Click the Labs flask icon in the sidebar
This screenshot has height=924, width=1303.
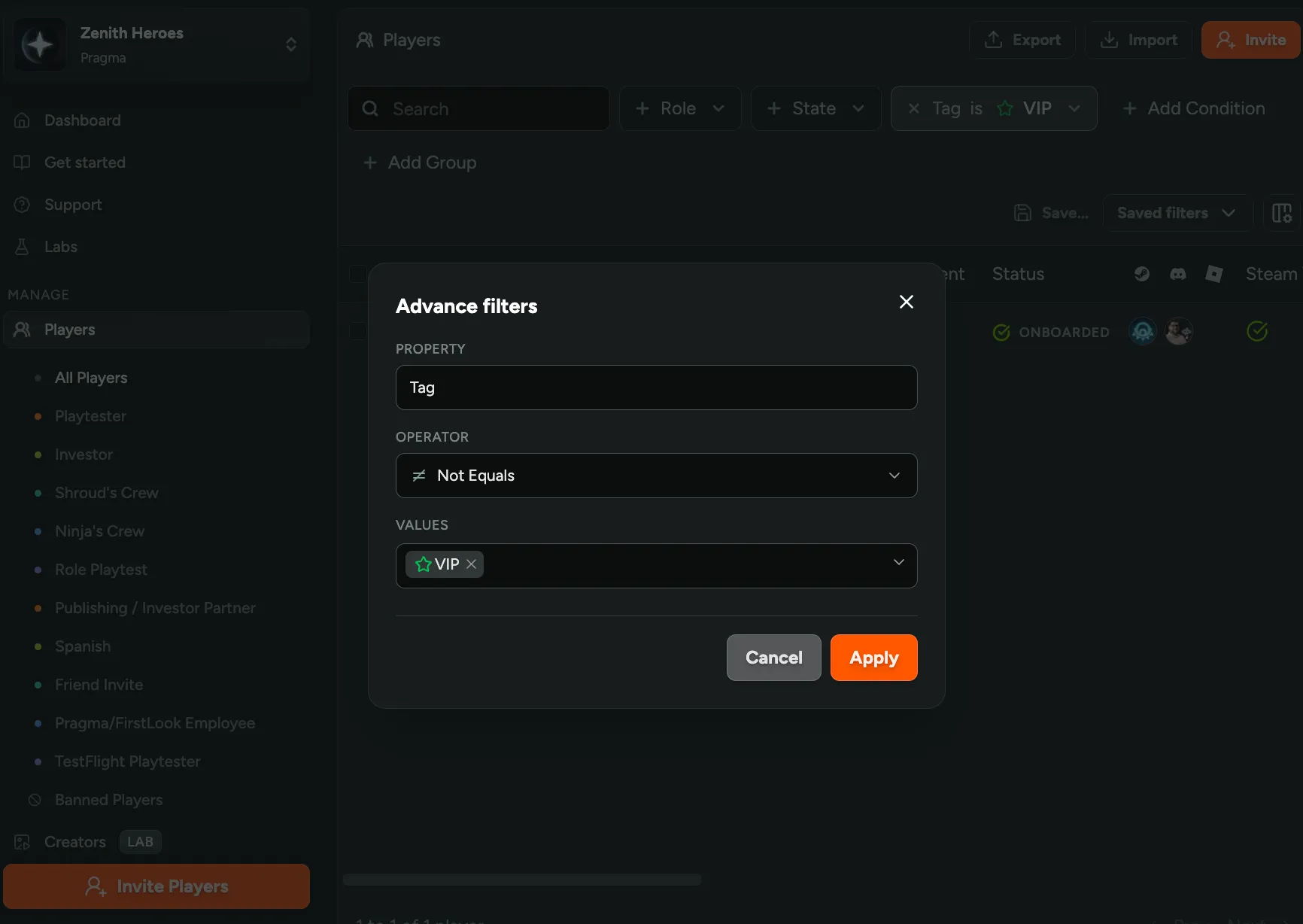pyautogui.click(x=22, y=247)
